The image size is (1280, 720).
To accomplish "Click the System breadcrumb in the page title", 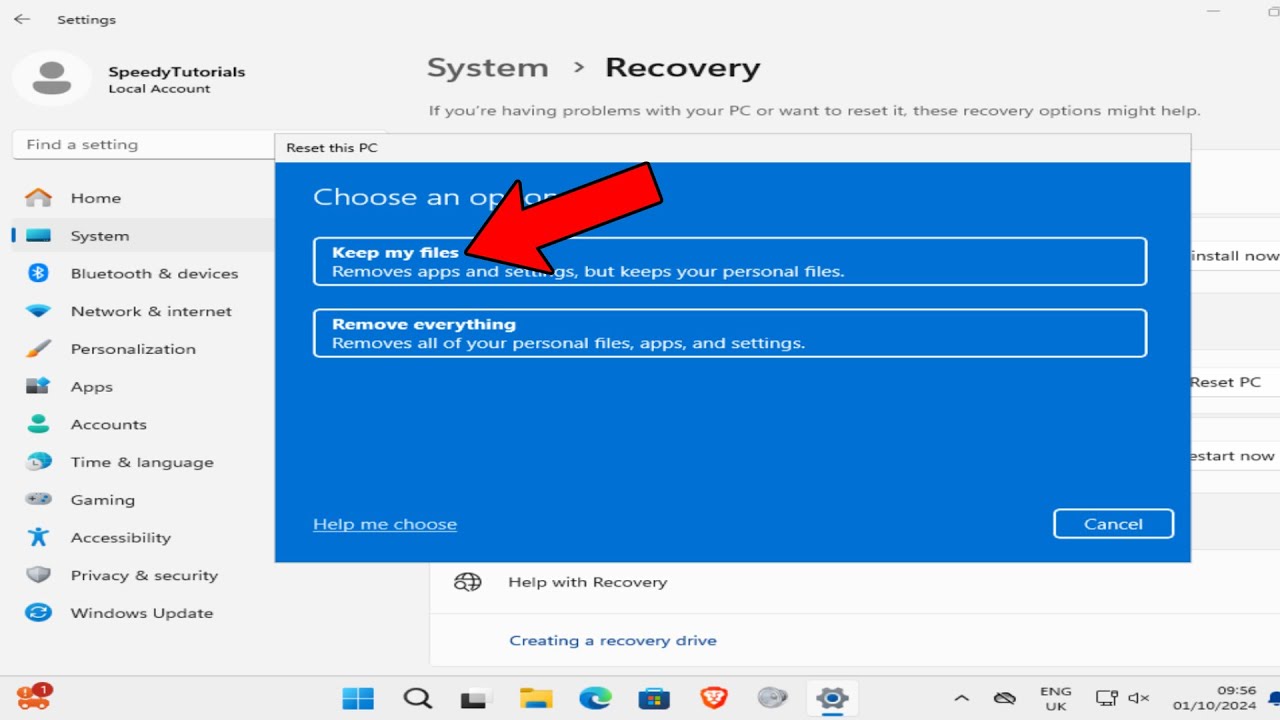I will click(488, 68).
